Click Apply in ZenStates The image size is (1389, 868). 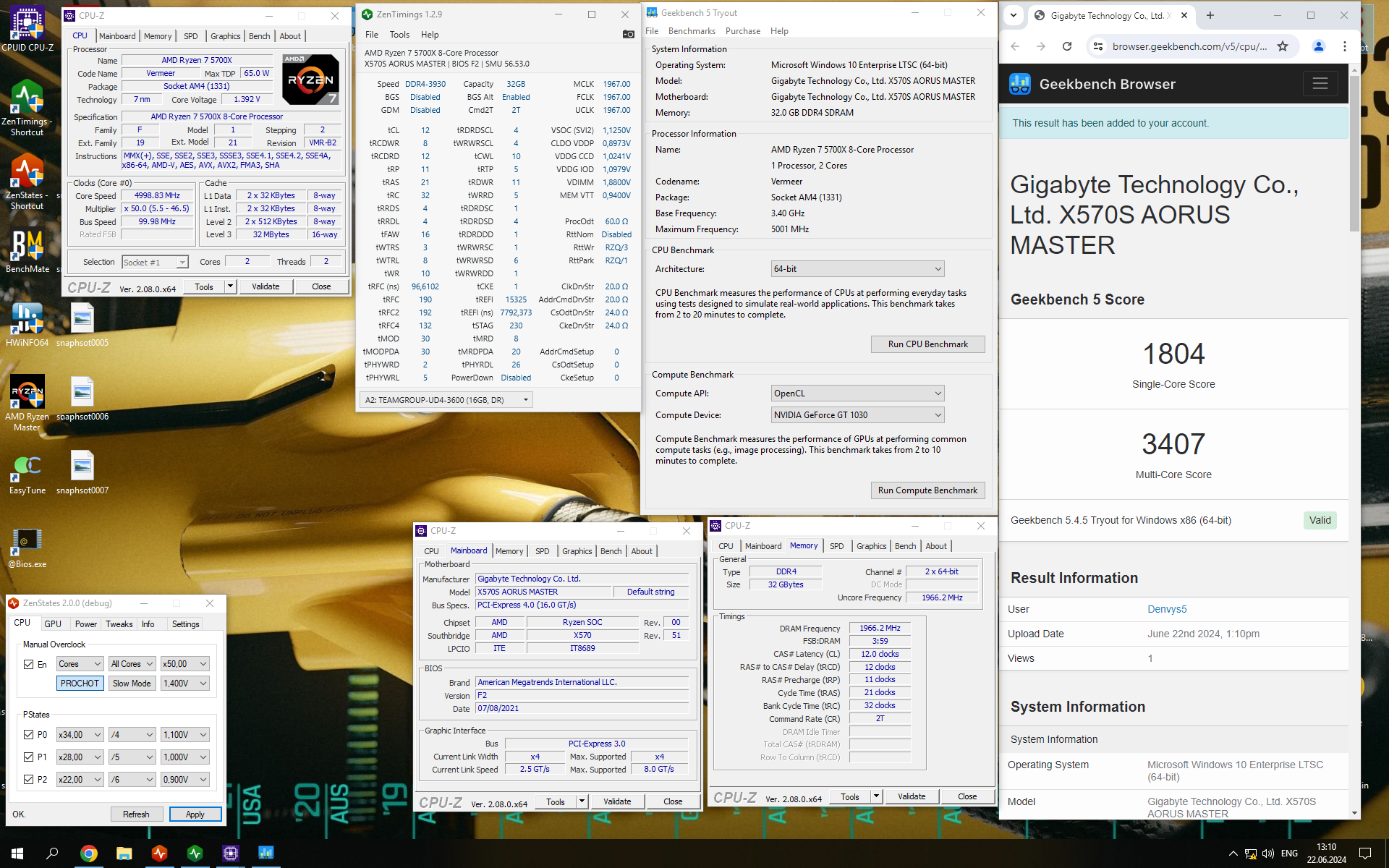[x=195, y=814]
